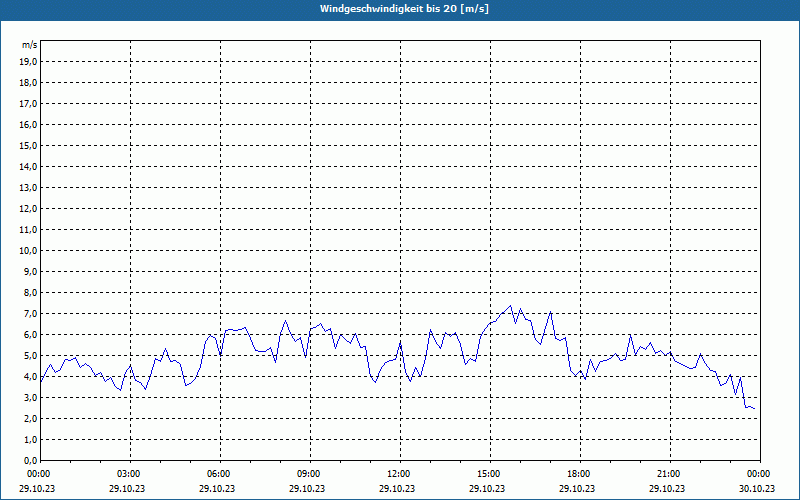Select the 30.10.23 date label

click(757, 488)
